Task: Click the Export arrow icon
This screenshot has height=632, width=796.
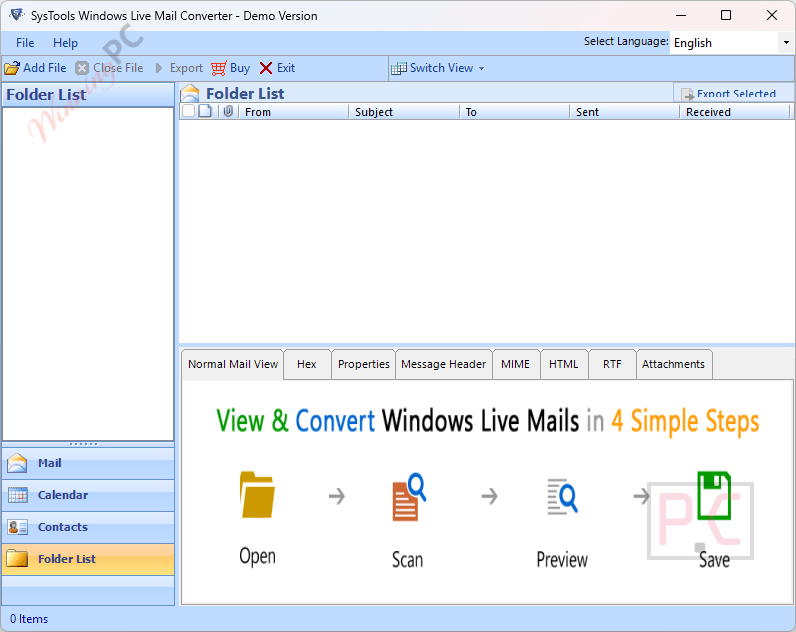Action: [159, 68]
